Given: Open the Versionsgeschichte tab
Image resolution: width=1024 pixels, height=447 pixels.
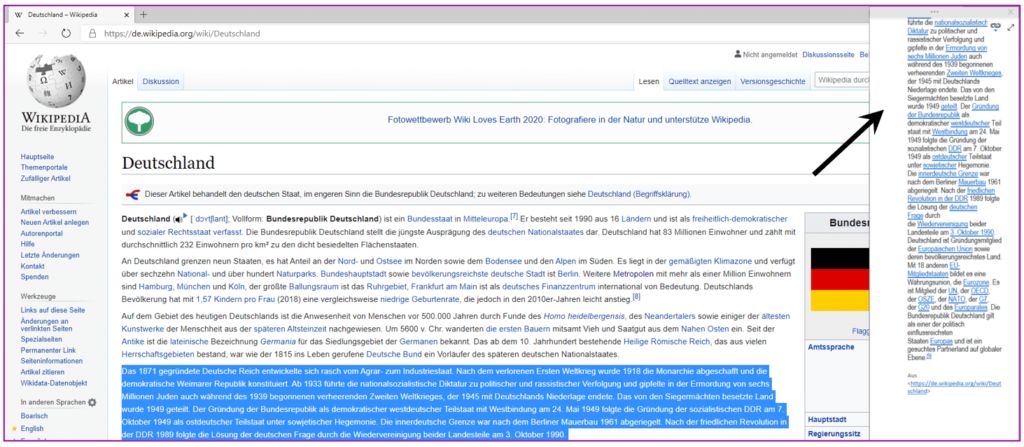Looking at the screenshot, I should (772, 81).
